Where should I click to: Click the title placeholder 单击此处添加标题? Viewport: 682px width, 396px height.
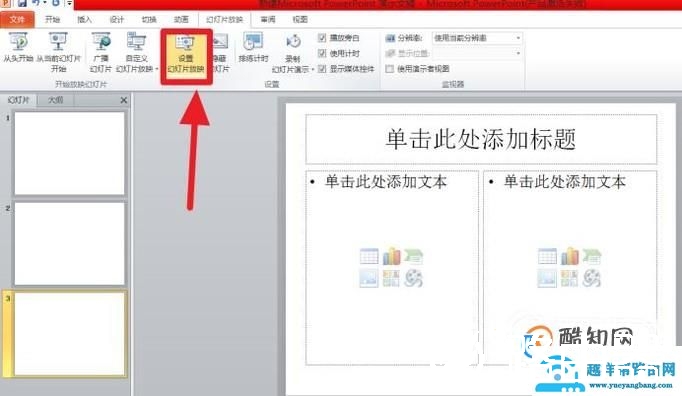pyautogui.click(x=481, y=139)
